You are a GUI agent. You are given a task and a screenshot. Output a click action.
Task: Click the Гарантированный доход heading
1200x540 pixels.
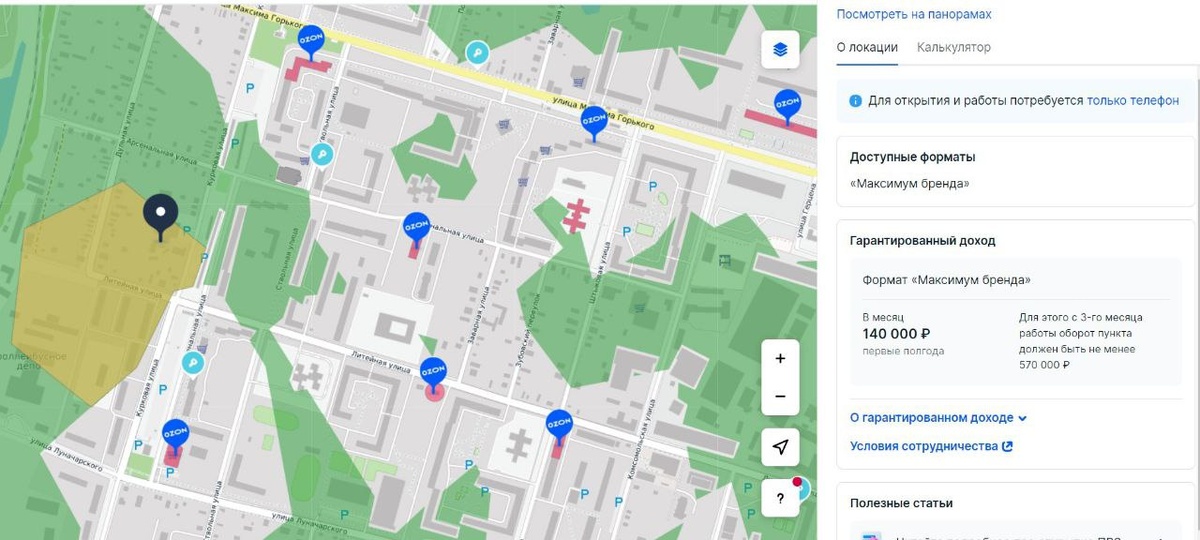[923, 241]
